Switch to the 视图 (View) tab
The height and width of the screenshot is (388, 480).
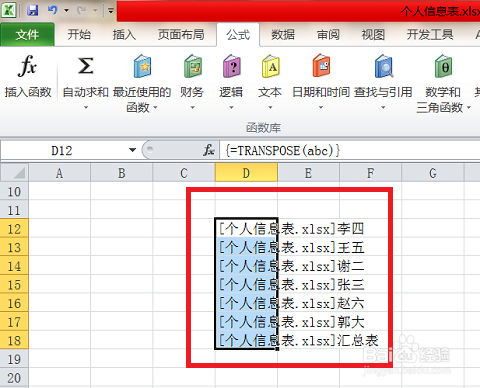pyautogui.click(x=373, y=34)
